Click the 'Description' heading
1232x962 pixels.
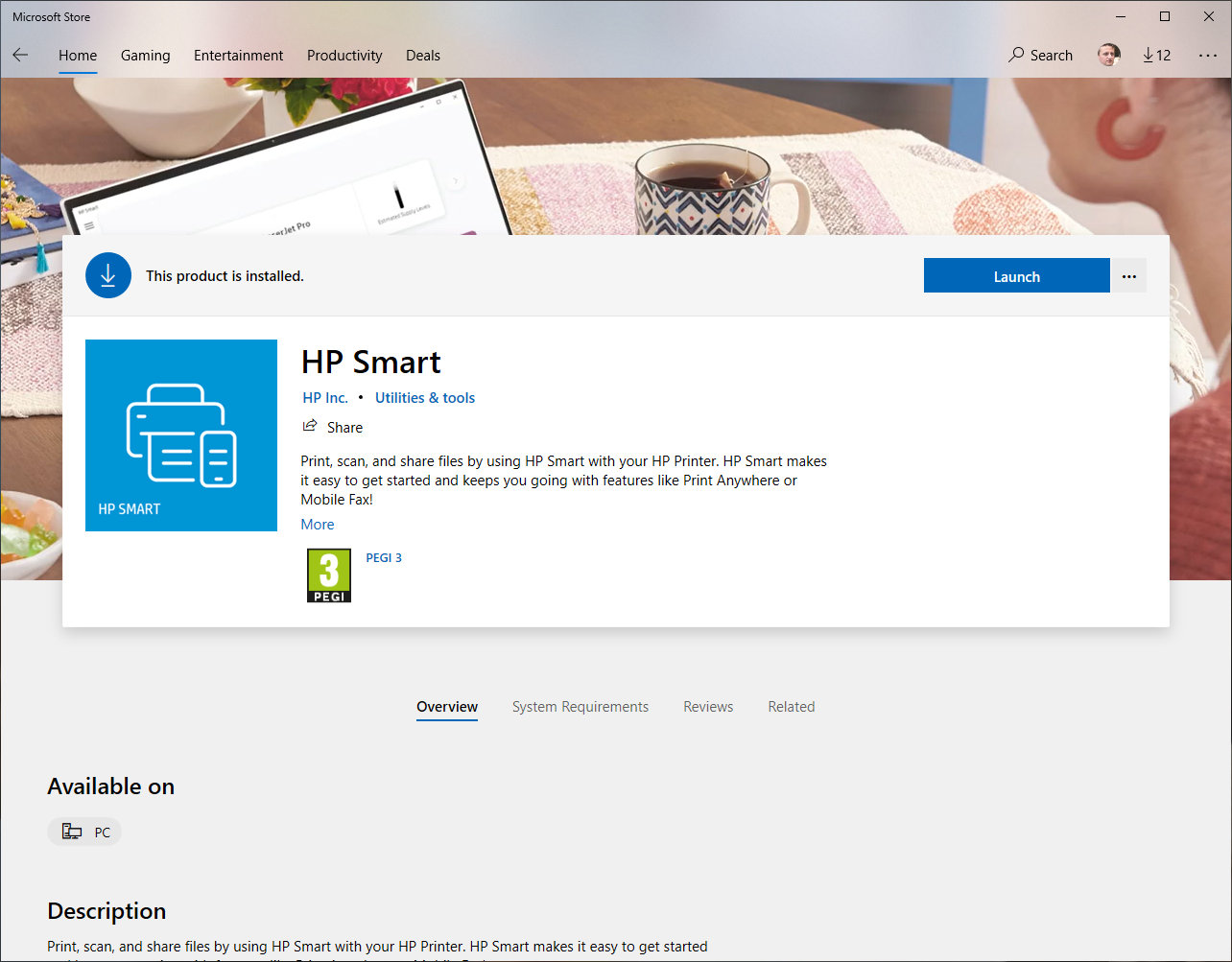pos(107,911)
